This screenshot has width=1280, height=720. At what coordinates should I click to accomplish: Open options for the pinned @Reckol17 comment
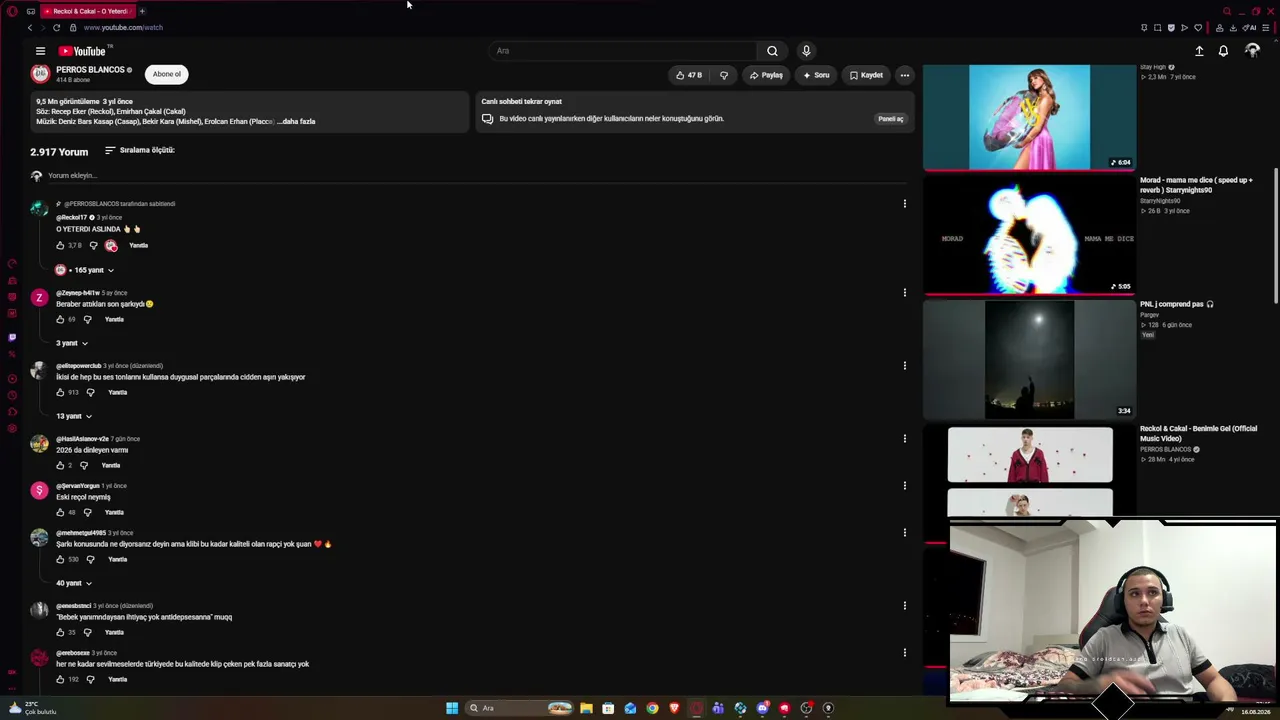(x=905, y=204)
